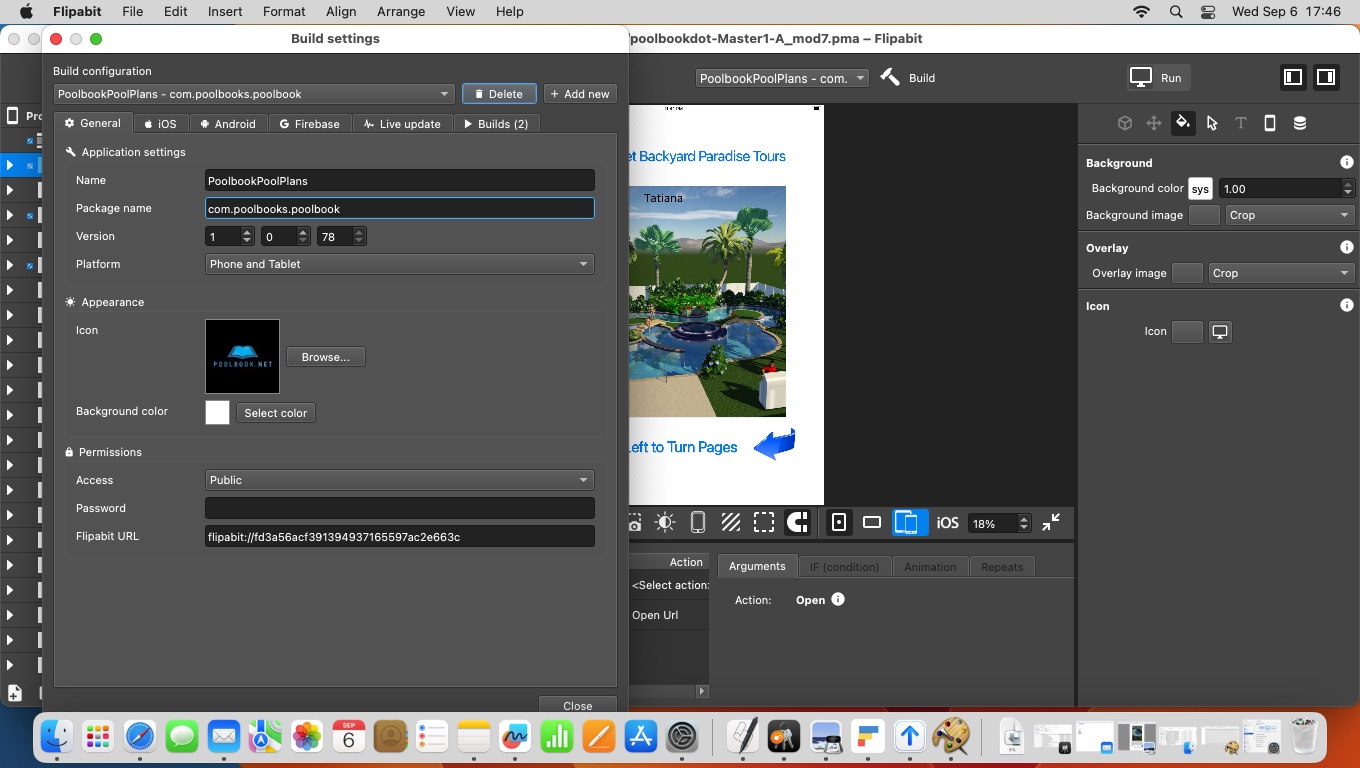Click the Icon section info icon
Viewport: 1360px width, 768px height.
click(1347, 305)
